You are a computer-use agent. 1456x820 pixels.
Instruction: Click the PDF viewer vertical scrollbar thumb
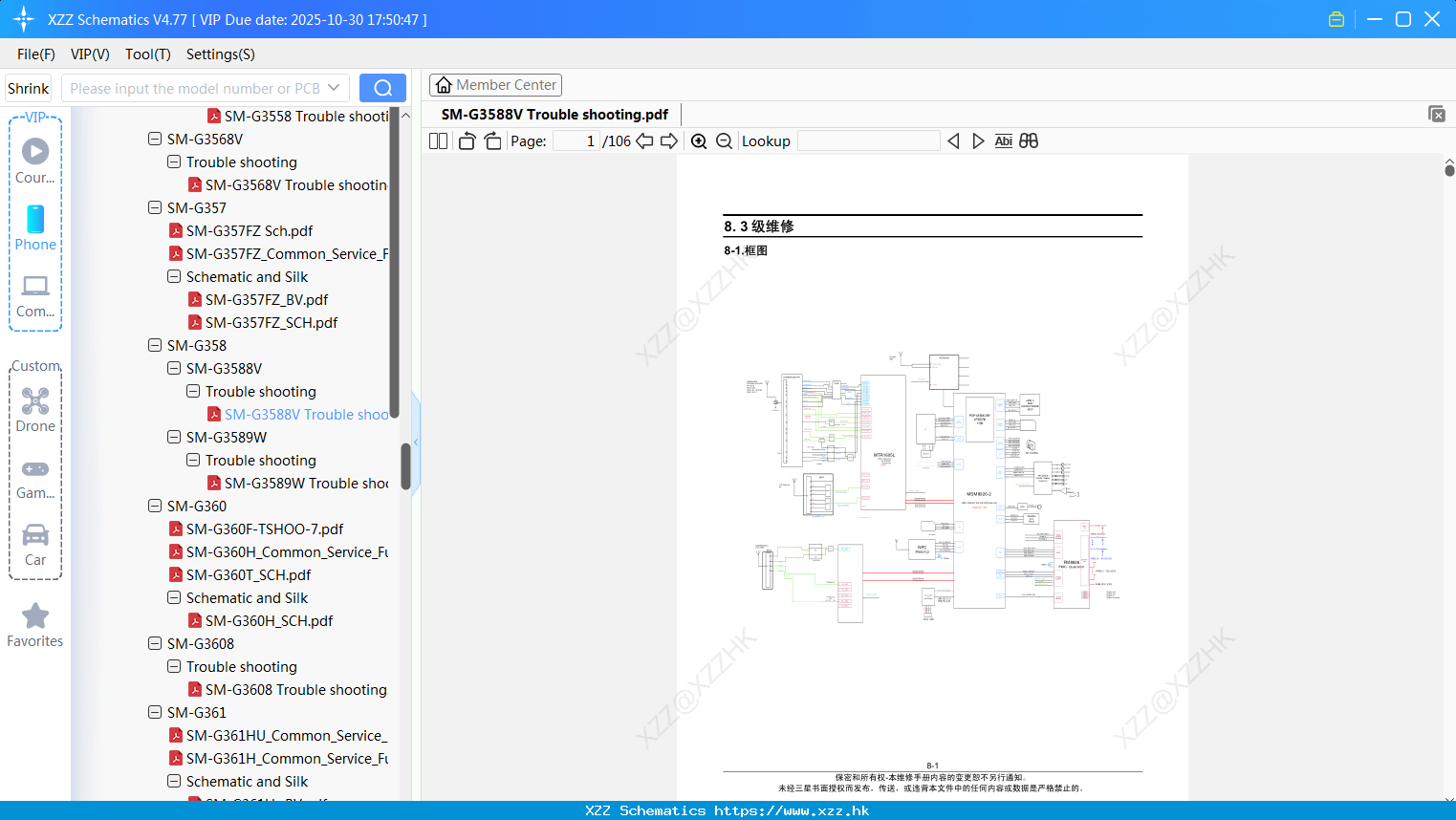tap(1449, 170)
